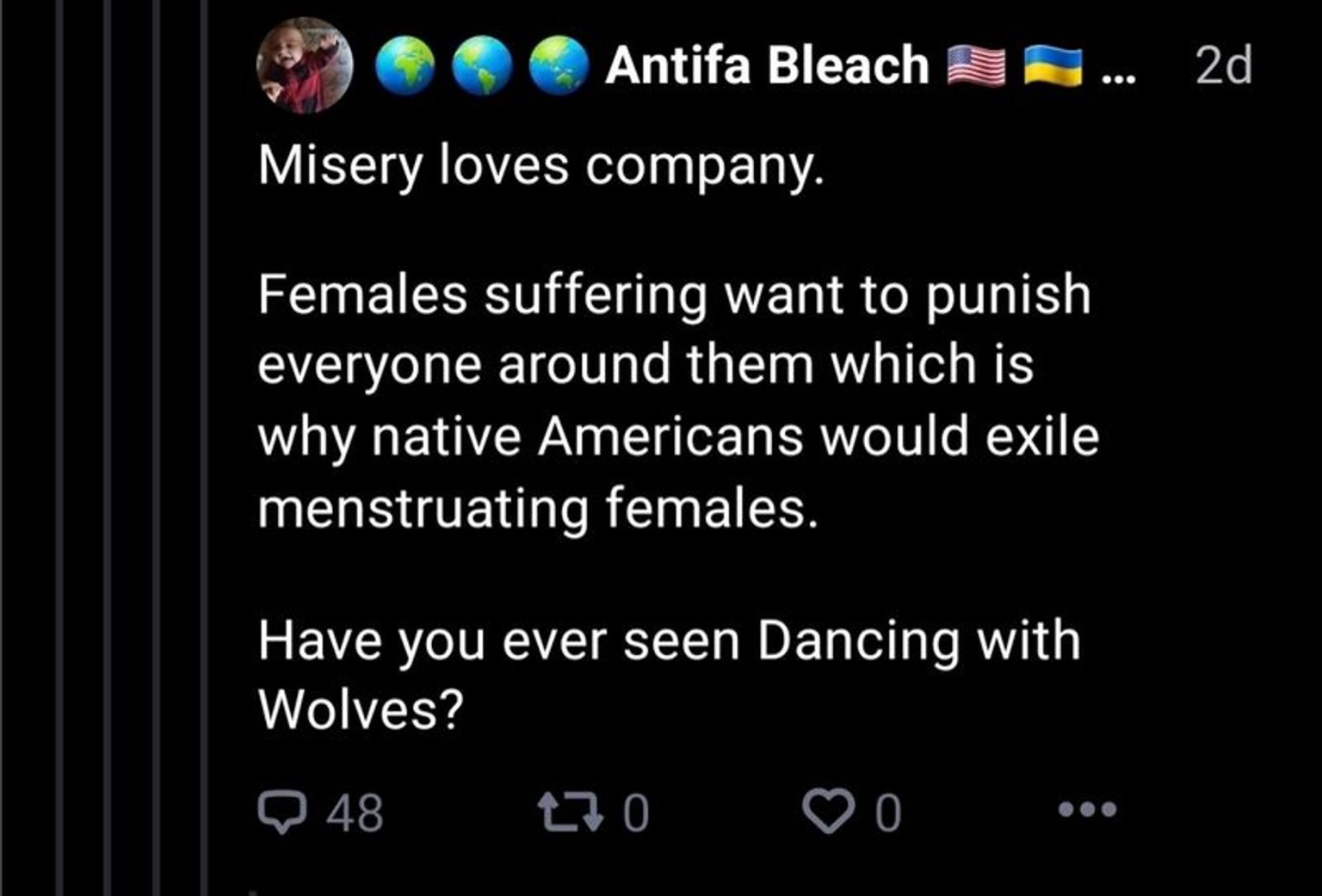Click the like count beside the heart
Screen dimensions: 1322x896
(x=888, y=813)
